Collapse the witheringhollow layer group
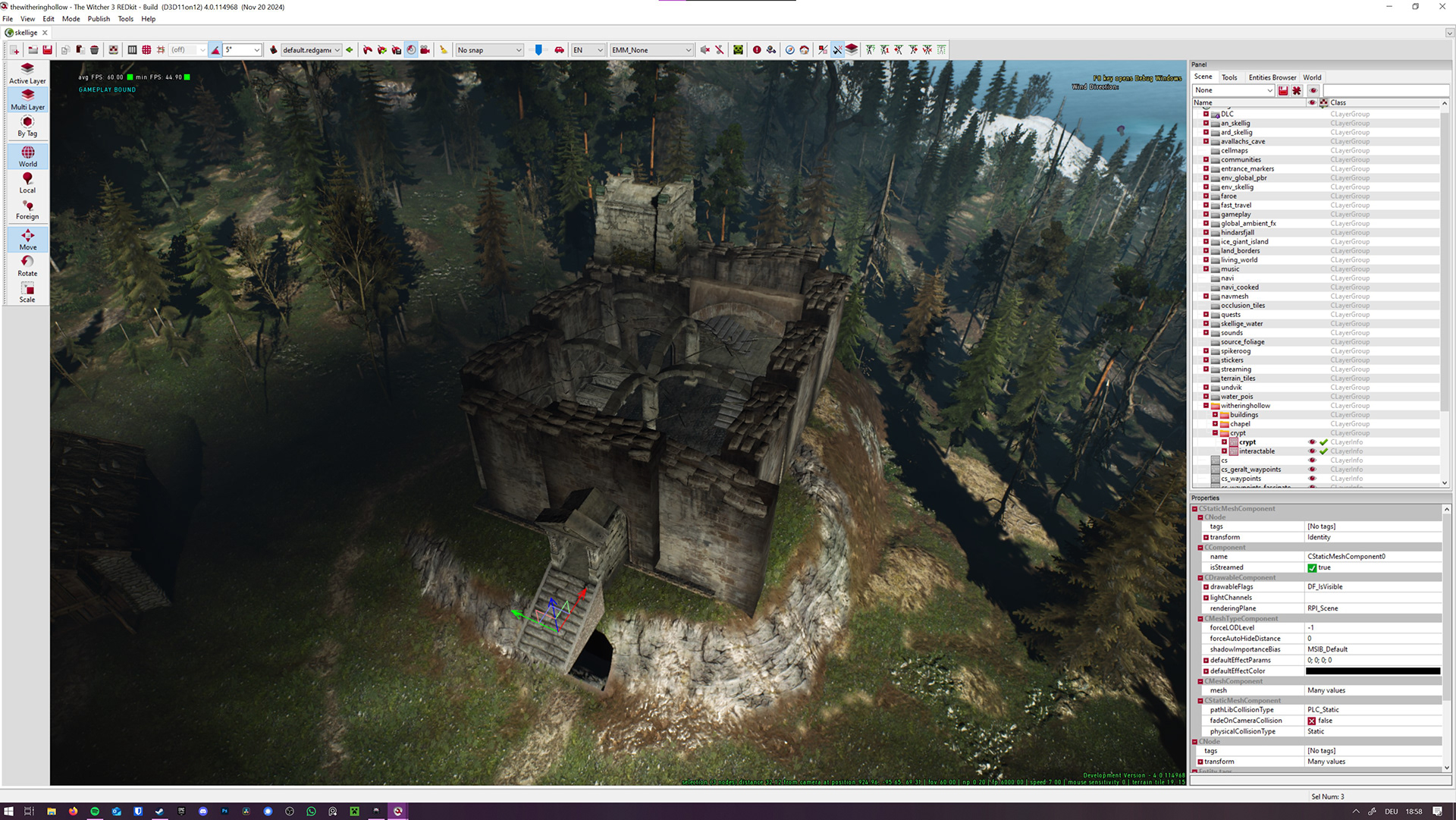This screenshot has height=820, width=1456. pos(1206,406)
